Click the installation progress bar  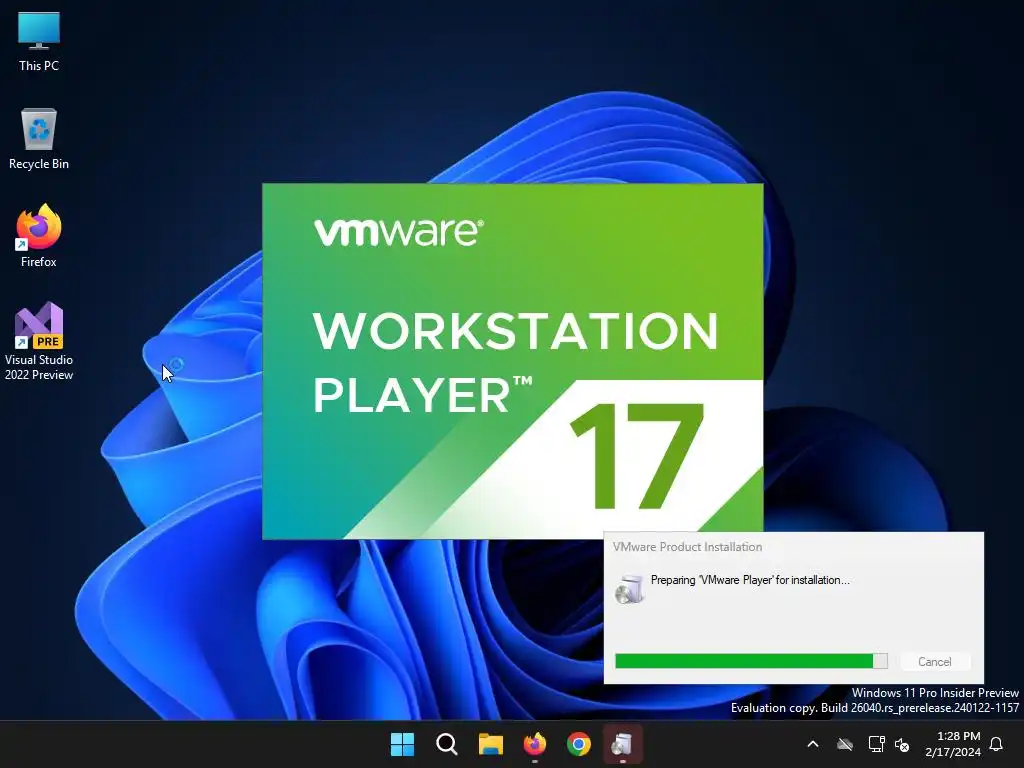(751, 661)
